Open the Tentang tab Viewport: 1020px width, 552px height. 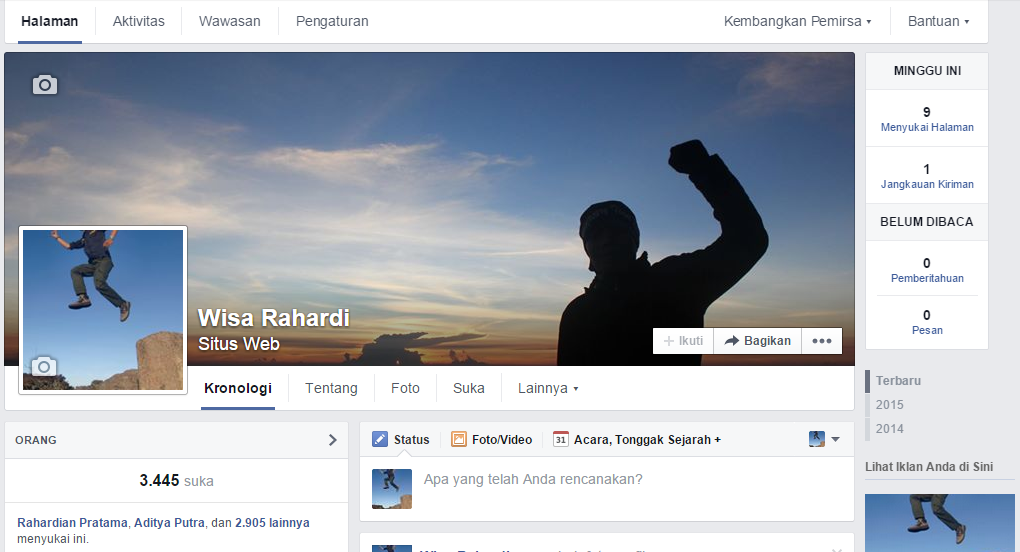(x=331, y=388)
